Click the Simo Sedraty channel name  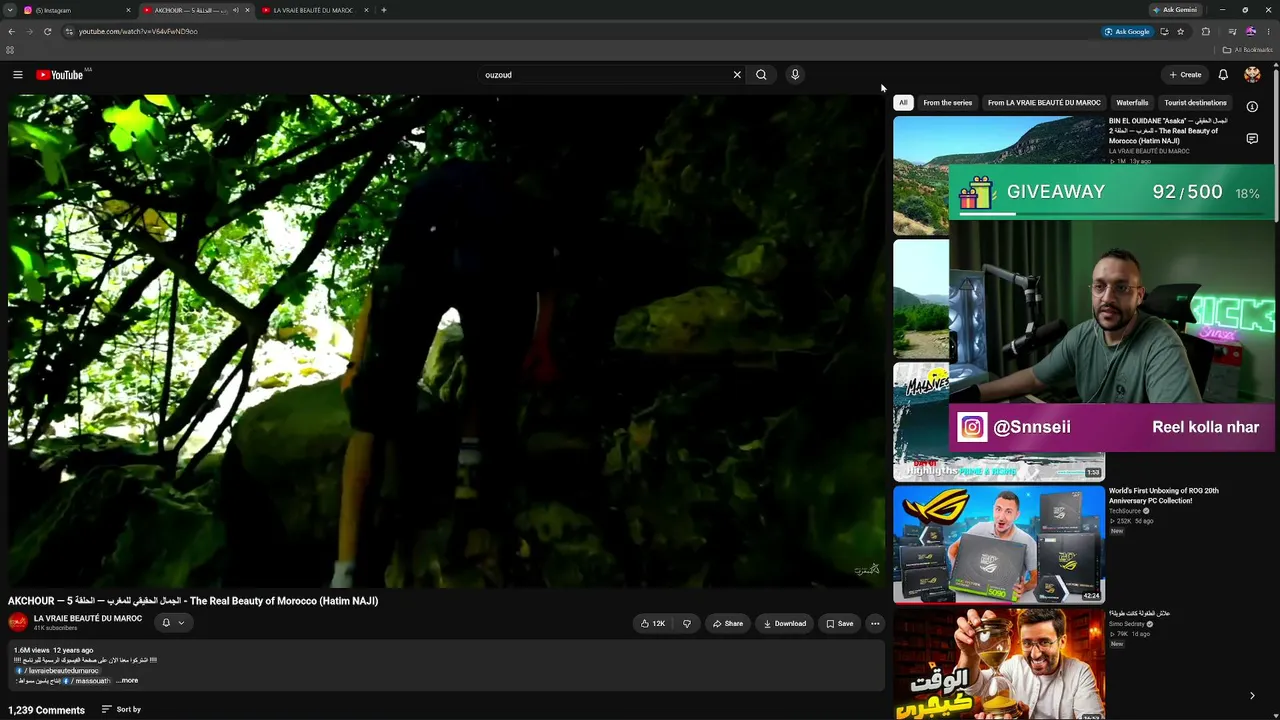pyautogui.click(x=1127, y=624)
